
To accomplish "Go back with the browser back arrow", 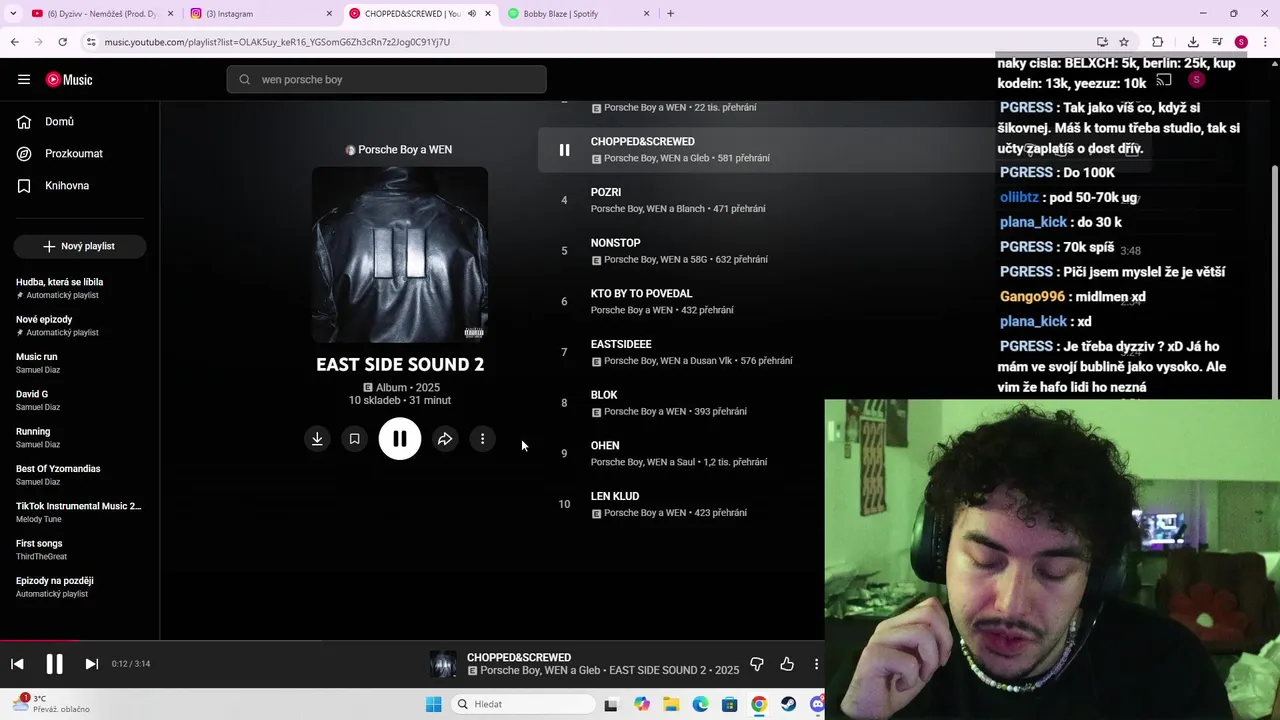I will (x=15, y=42).
